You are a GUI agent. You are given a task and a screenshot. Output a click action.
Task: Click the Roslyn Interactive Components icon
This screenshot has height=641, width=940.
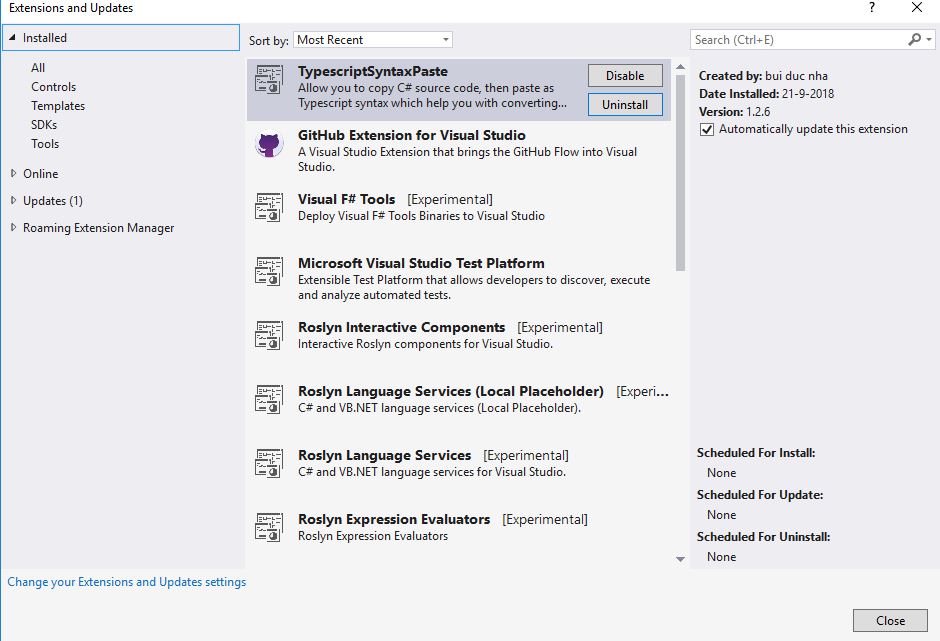[269, 336]
